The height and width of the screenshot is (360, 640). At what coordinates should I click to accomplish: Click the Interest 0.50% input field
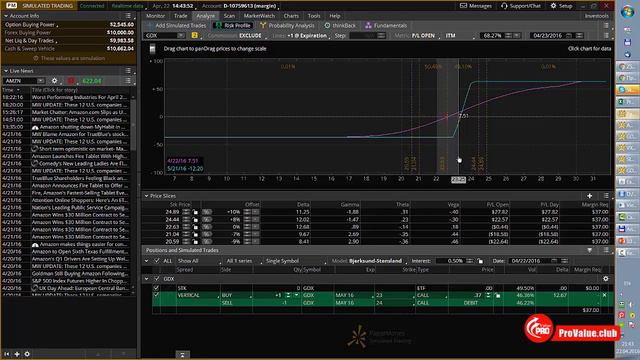pyautogui.click(x=450, y=261)
